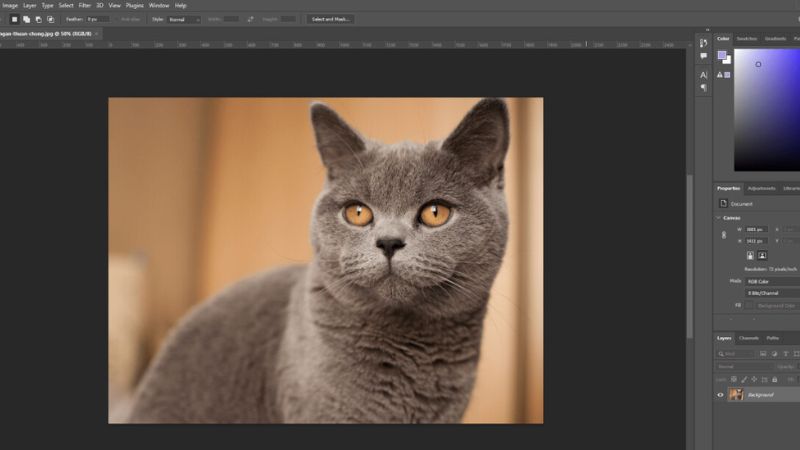Open the Plugins menu
Screen dimensions: 800x450
tap(135, 6)
